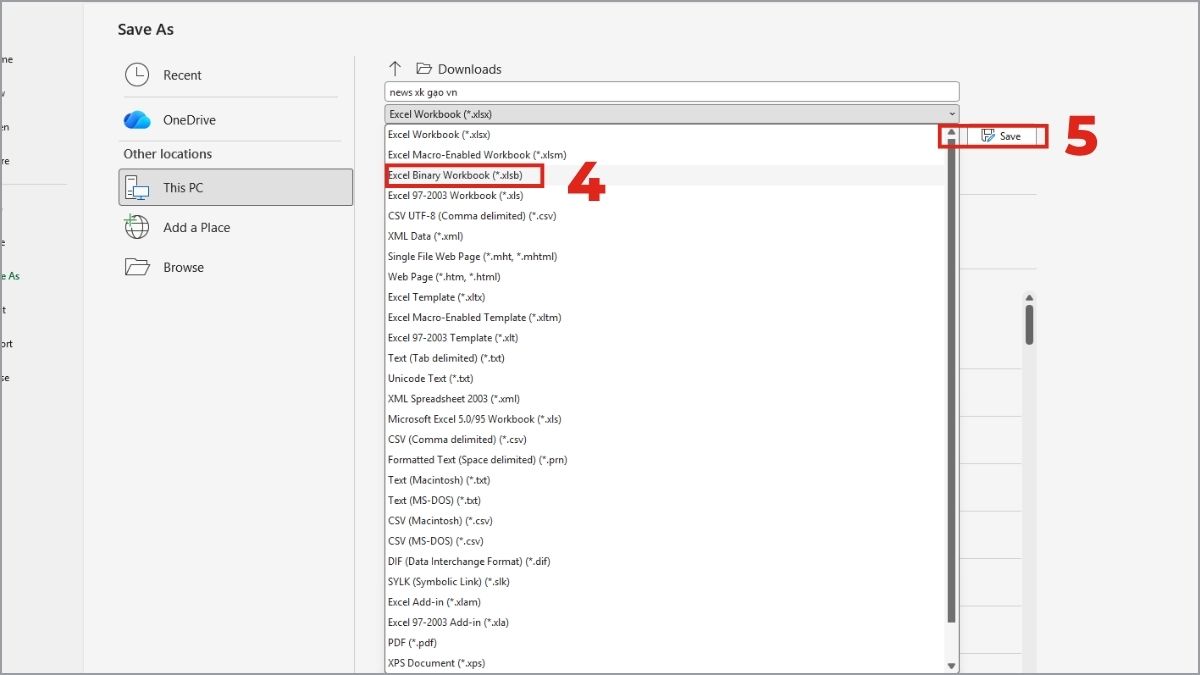Select This PC location
The image size is (1200, 675).
pyautogui.click(x=235, y=187)
